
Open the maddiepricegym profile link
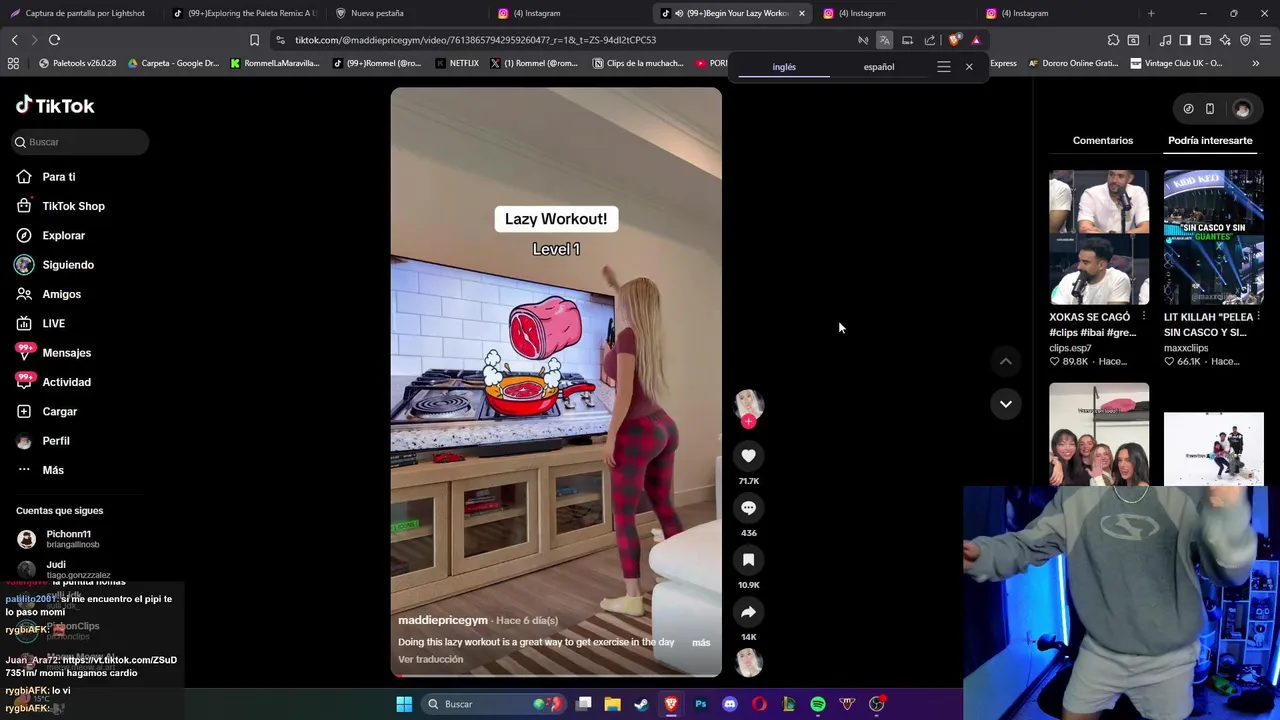point(444,621)
